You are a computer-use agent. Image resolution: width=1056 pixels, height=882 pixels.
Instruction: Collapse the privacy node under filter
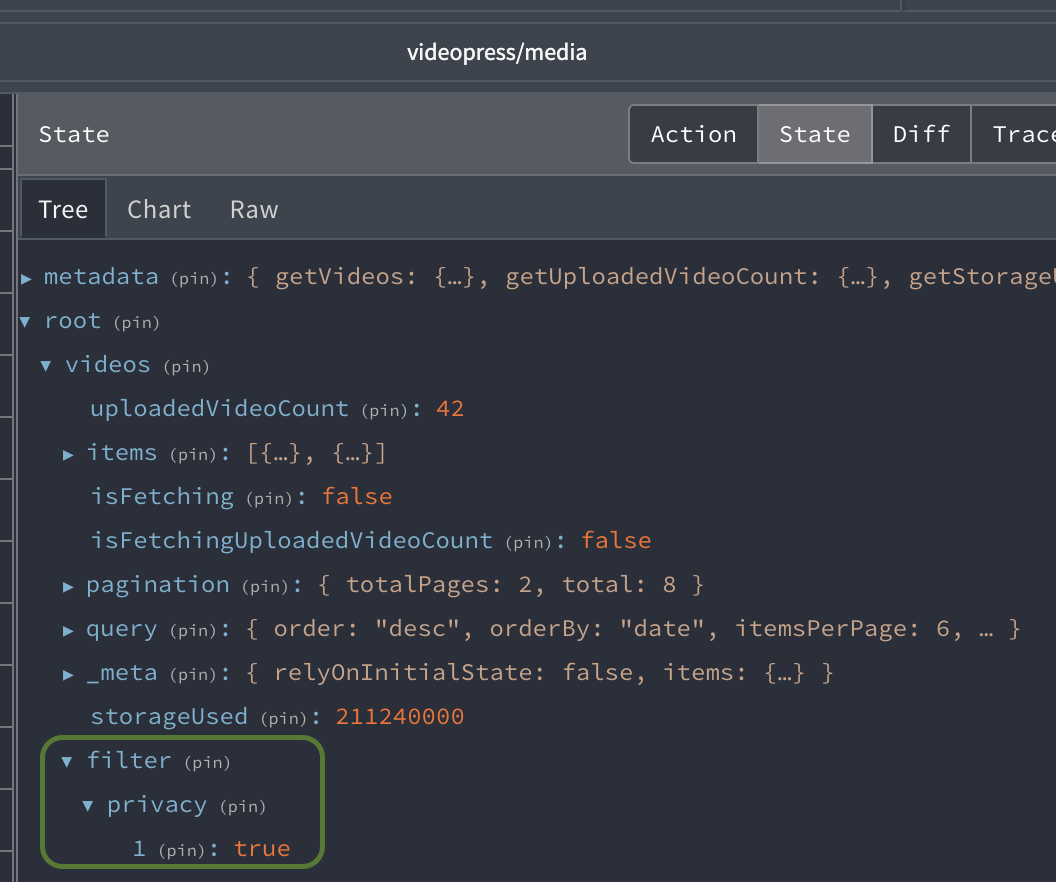click(88, 806)
